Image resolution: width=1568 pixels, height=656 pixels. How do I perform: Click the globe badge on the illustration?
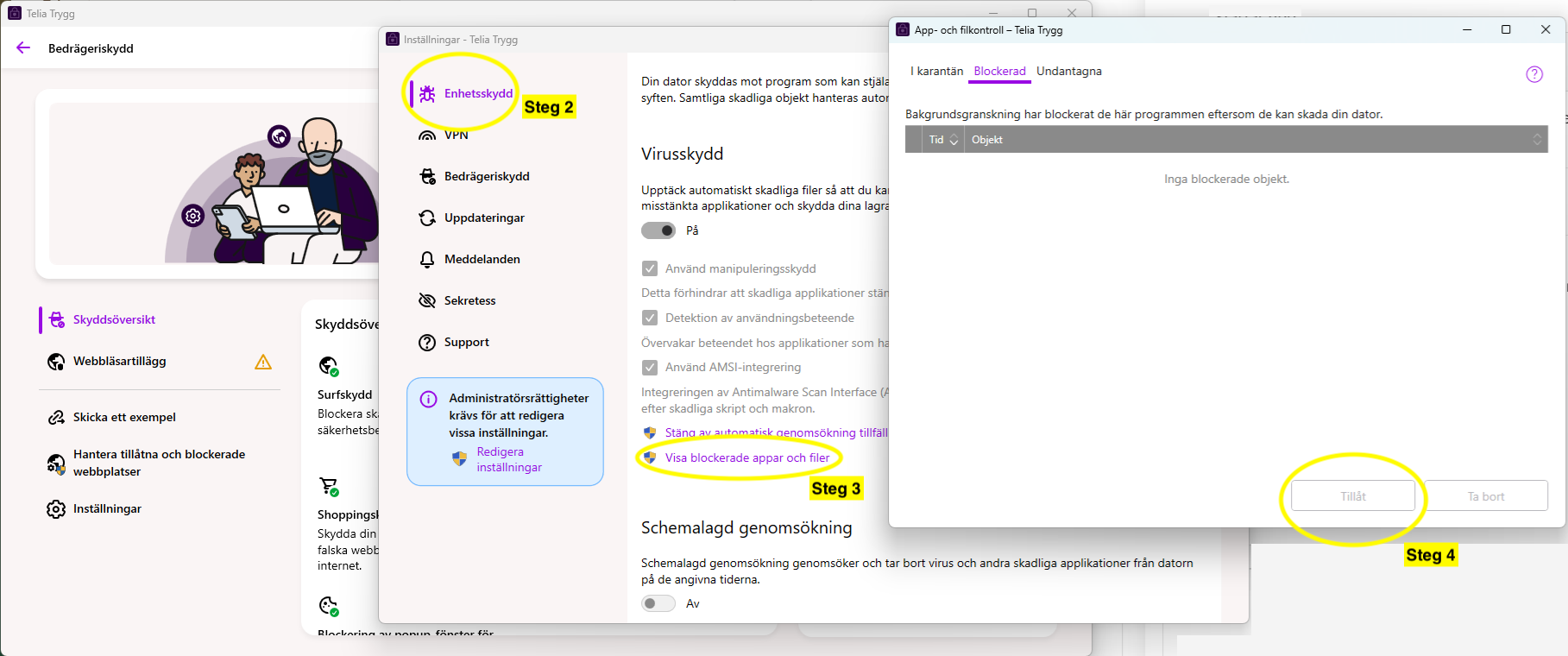[x=279, y=136]
